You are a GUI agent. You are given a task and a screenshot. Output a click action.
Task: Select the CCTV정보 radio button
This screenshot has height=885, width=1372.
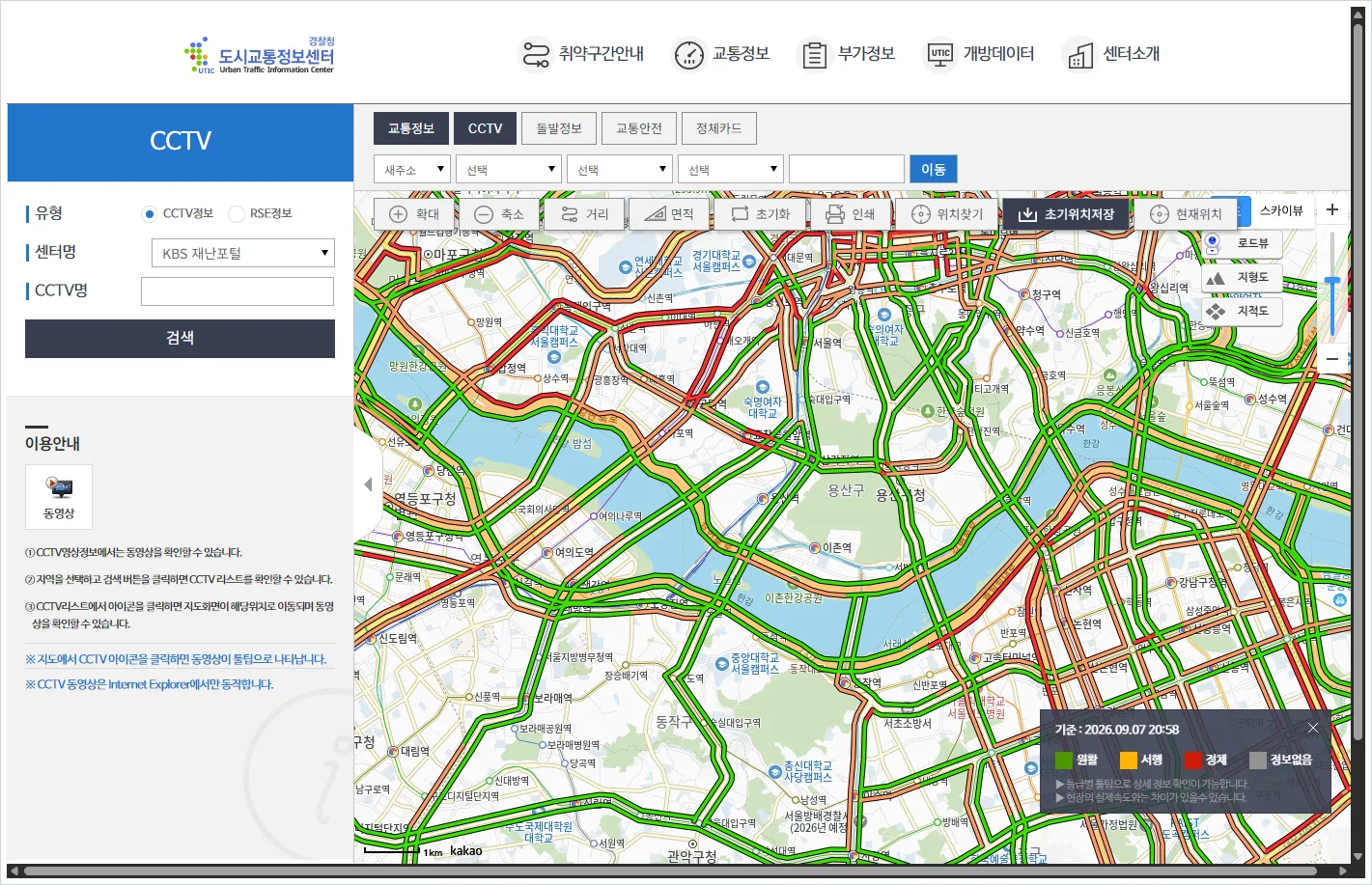click(149, 214)
